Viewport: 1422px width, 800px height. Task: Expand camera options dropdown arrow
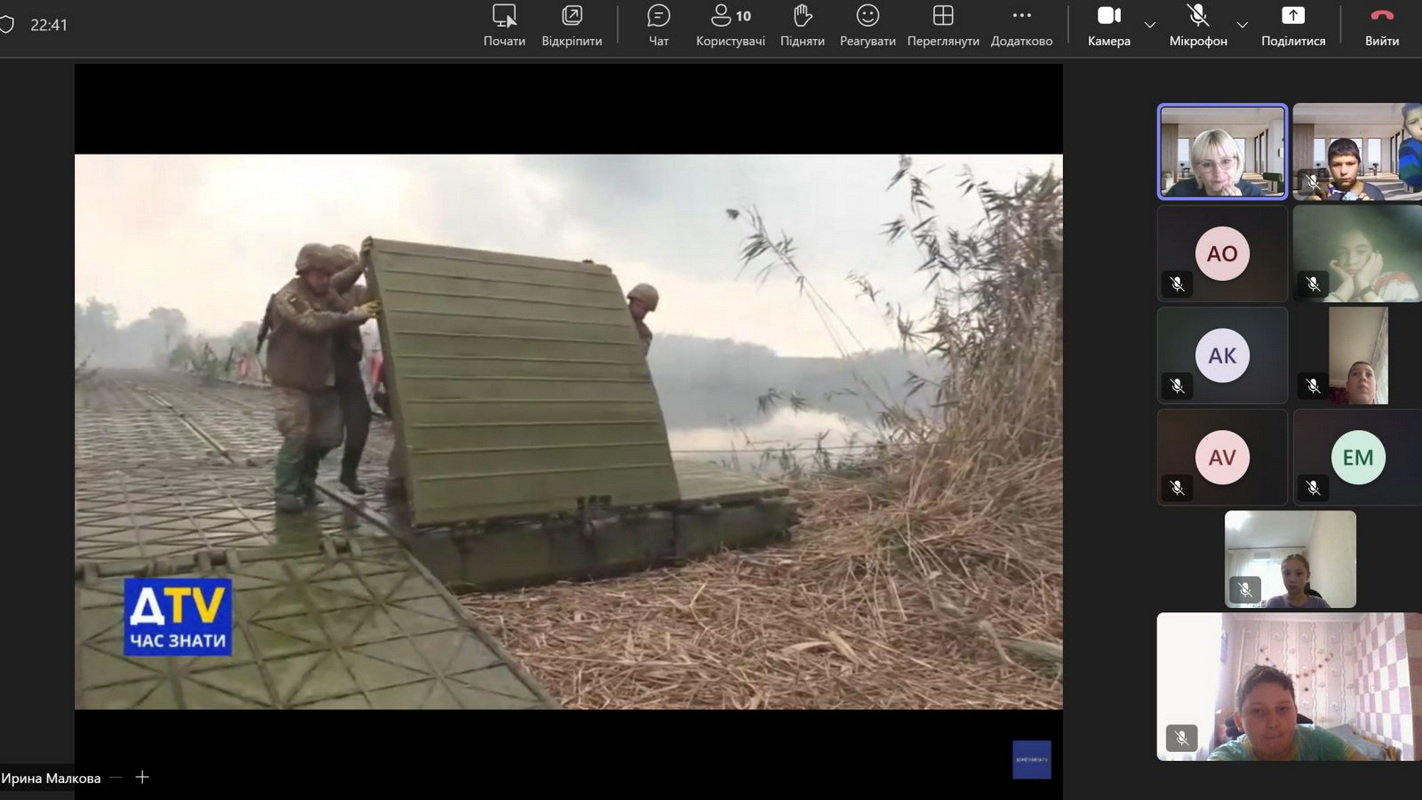click(1150, 25)
